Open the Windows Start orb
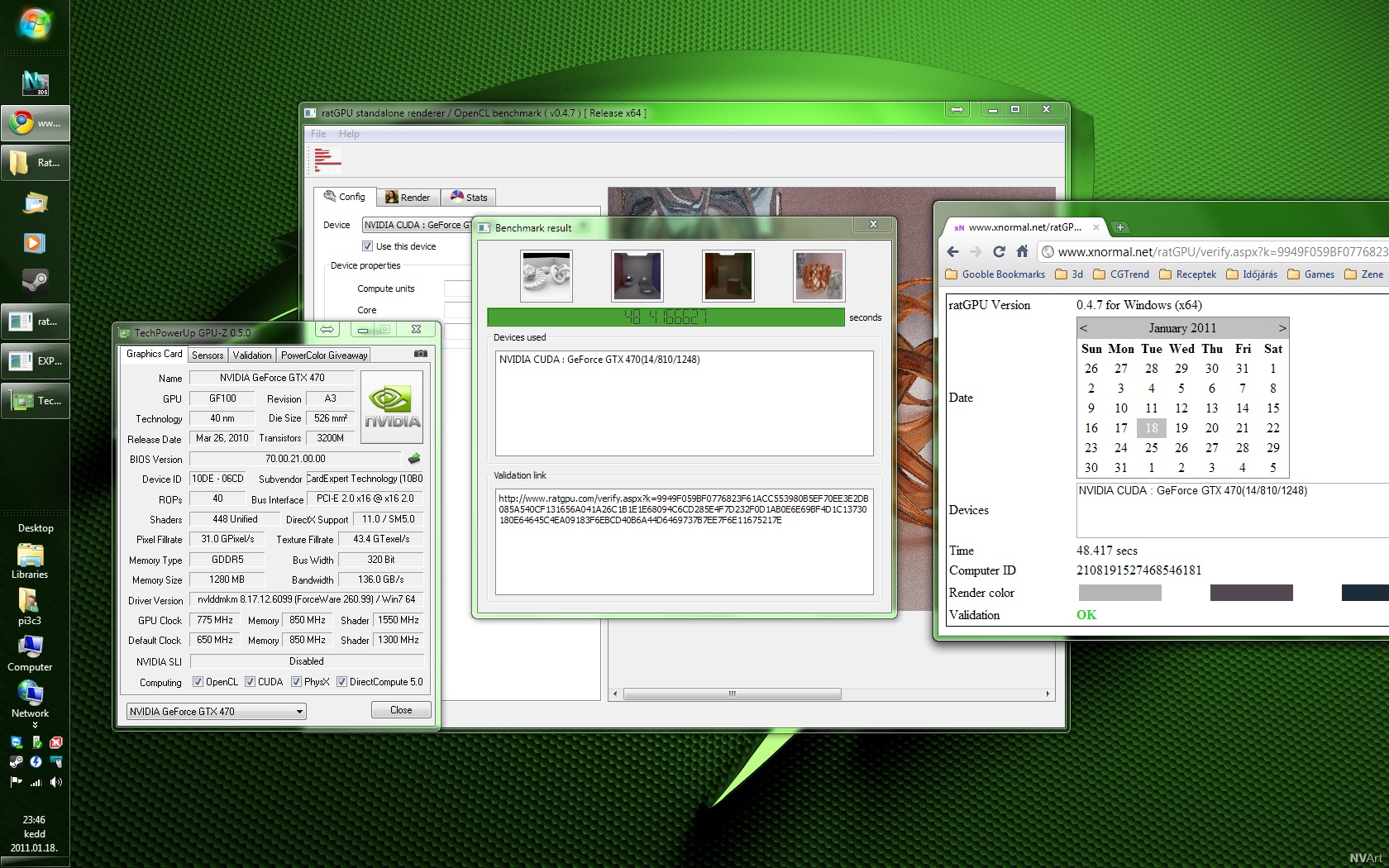Screen dimensions: 1389x868 click(x=35, y=25)
